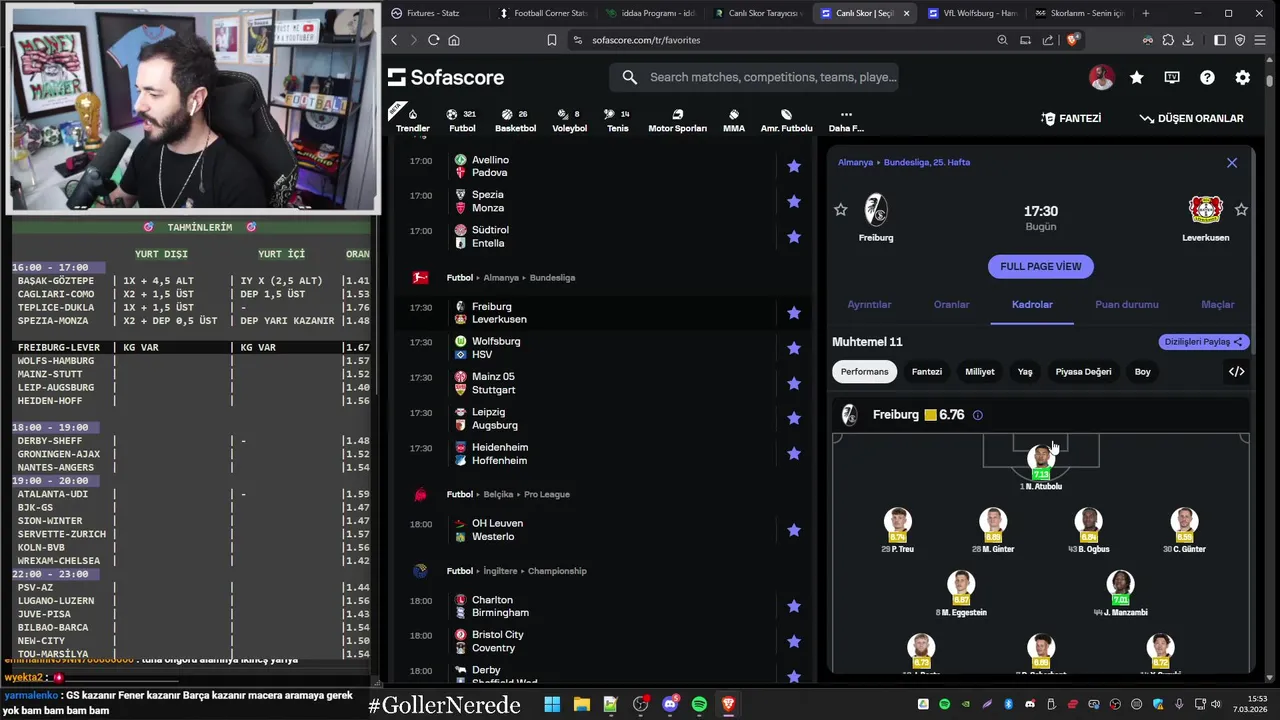Select the Performans filter chip
This screenshot has width=1280, height=720.
click(x=864, y=371)
